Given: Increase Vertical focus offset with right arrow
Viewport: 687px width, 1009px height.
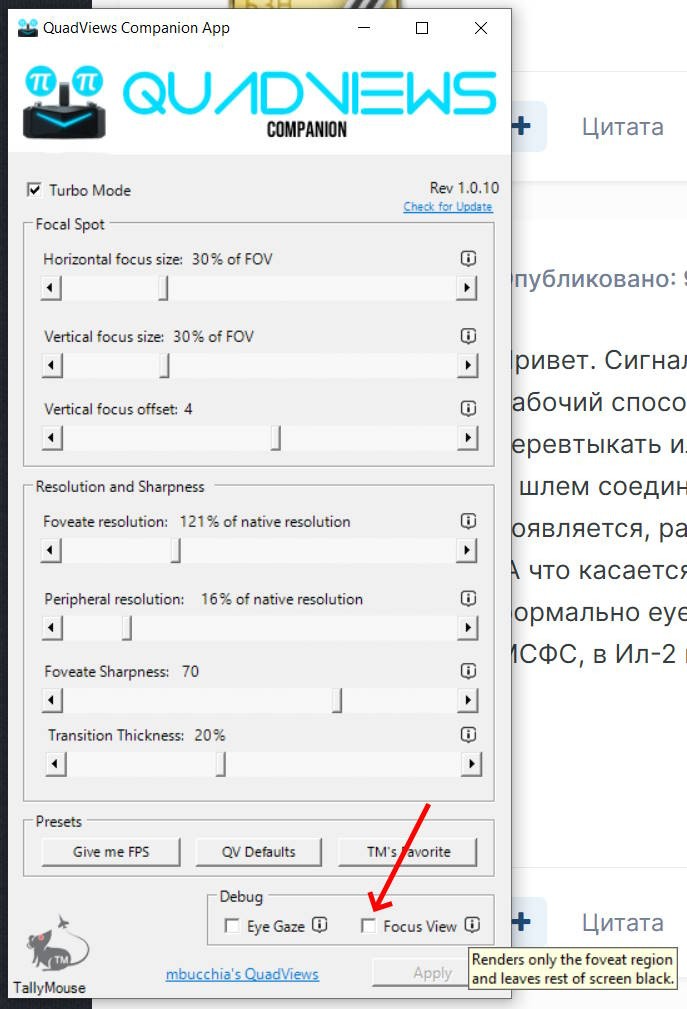Looking at the screenshot, I should tap(467, 438).
